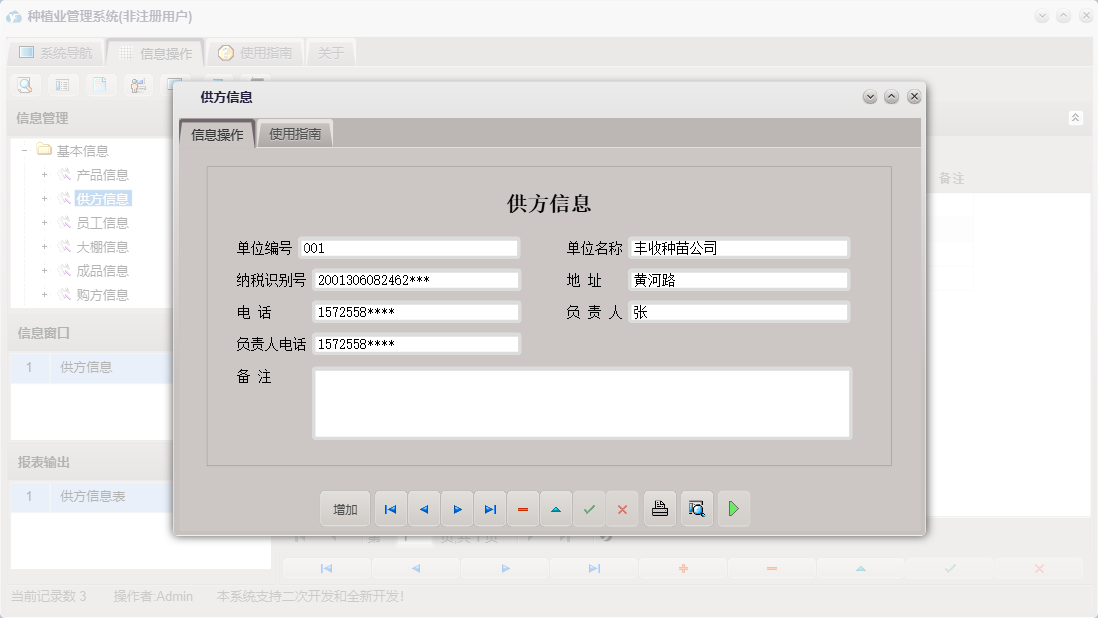The image size is (1098, 618).
Task: Jump to last record using the toolbar icon
Action: 490,509
